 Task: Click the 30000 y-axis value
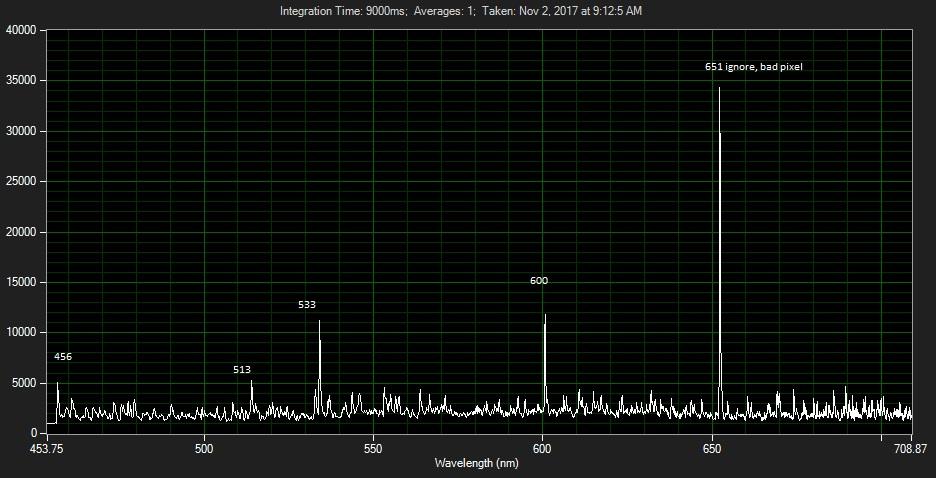[x=21, y=131]
